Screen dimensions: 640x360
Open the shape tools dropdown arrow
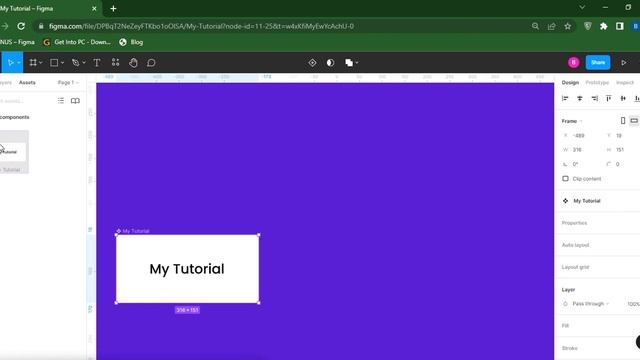[62, 63]
